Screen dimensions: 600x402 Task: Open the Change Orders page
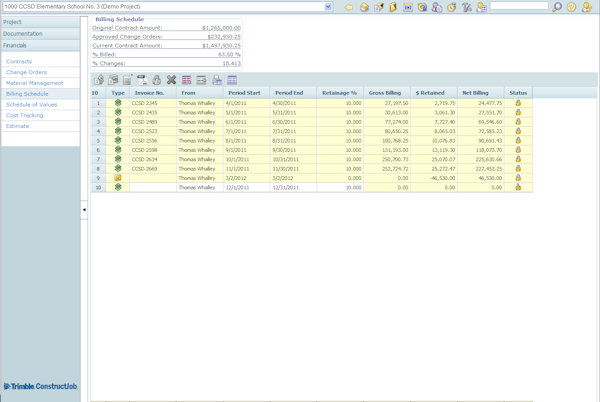pyautogui.click(x=26, y=72)
